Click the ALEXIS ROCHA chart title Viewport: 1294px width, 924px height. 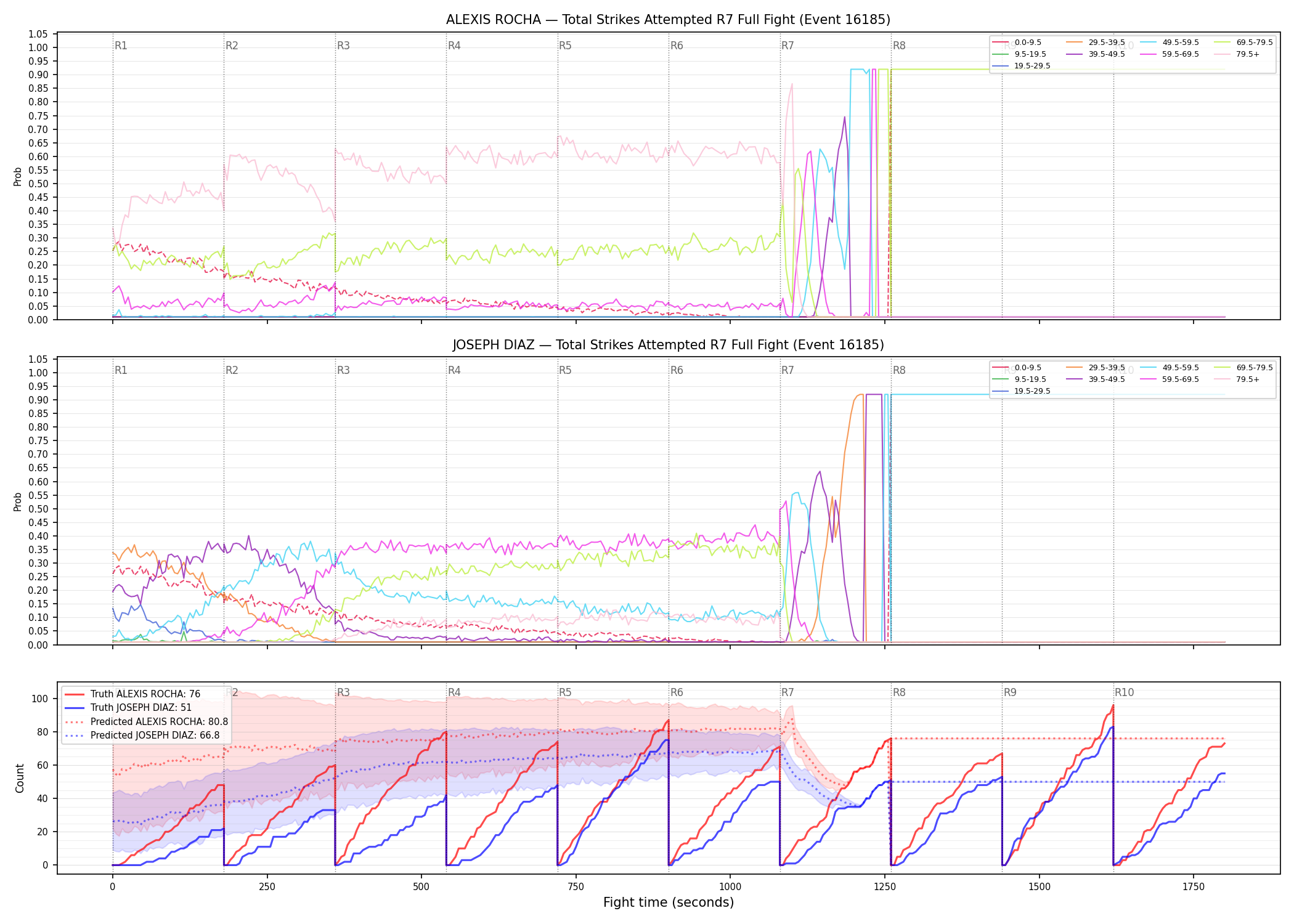click(x=668, y=20)
